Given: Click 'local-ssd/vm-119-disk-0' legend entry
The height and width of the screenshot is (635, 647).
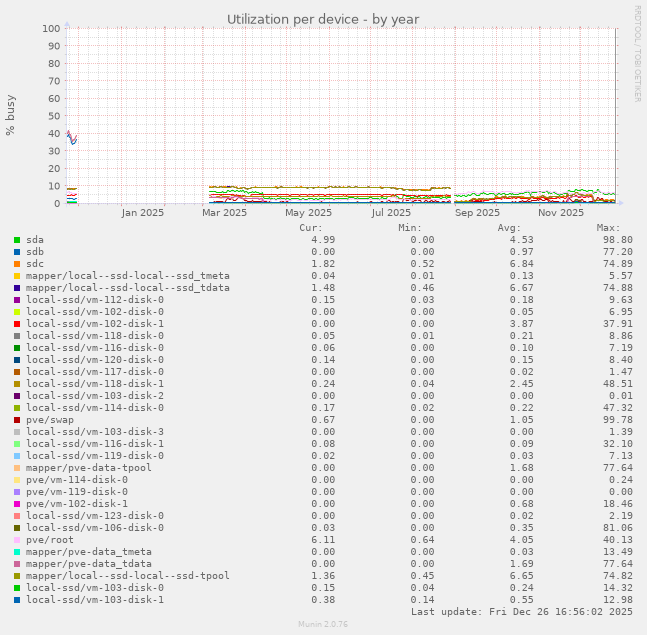Looking at the screenshot, I should [x=95, y=456].
